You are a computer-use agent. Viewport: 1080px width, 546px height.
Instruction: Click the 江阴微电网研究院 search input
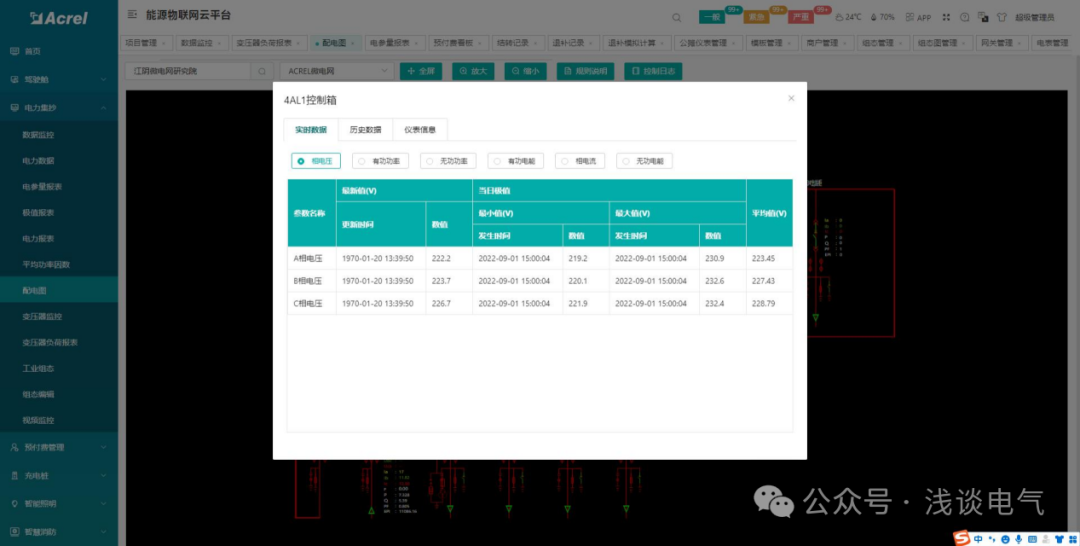click(188, 71)
